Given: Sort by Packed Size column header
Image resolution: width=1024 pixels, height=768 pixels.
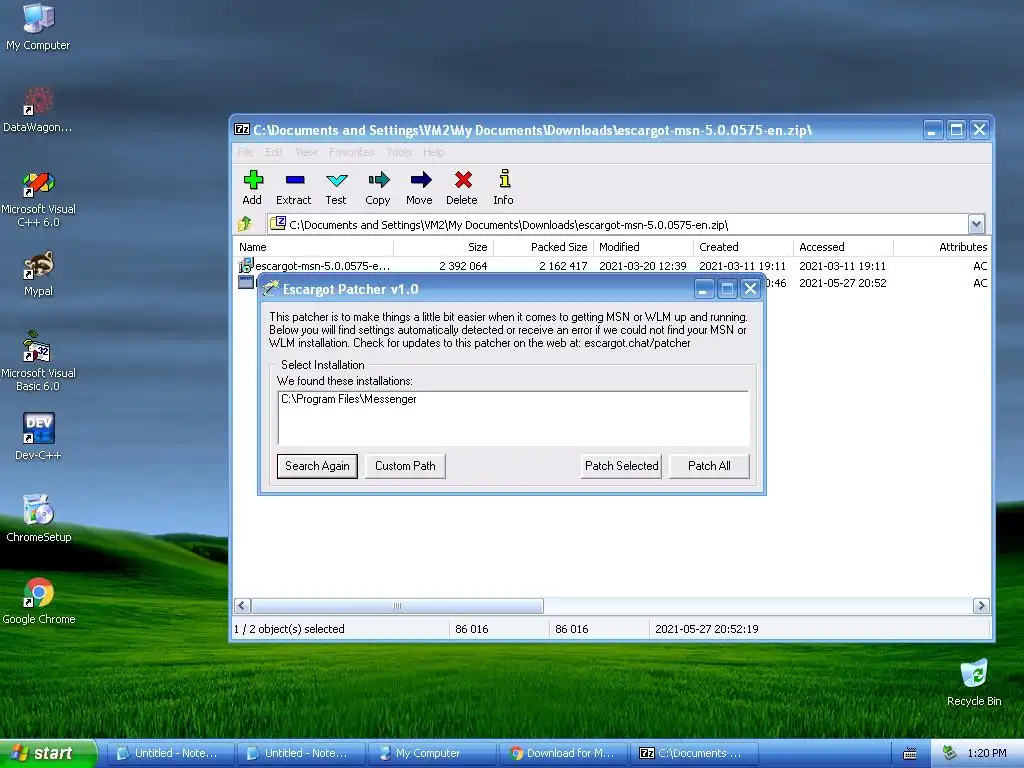Looking at the screenshot, I should (543, 247).
